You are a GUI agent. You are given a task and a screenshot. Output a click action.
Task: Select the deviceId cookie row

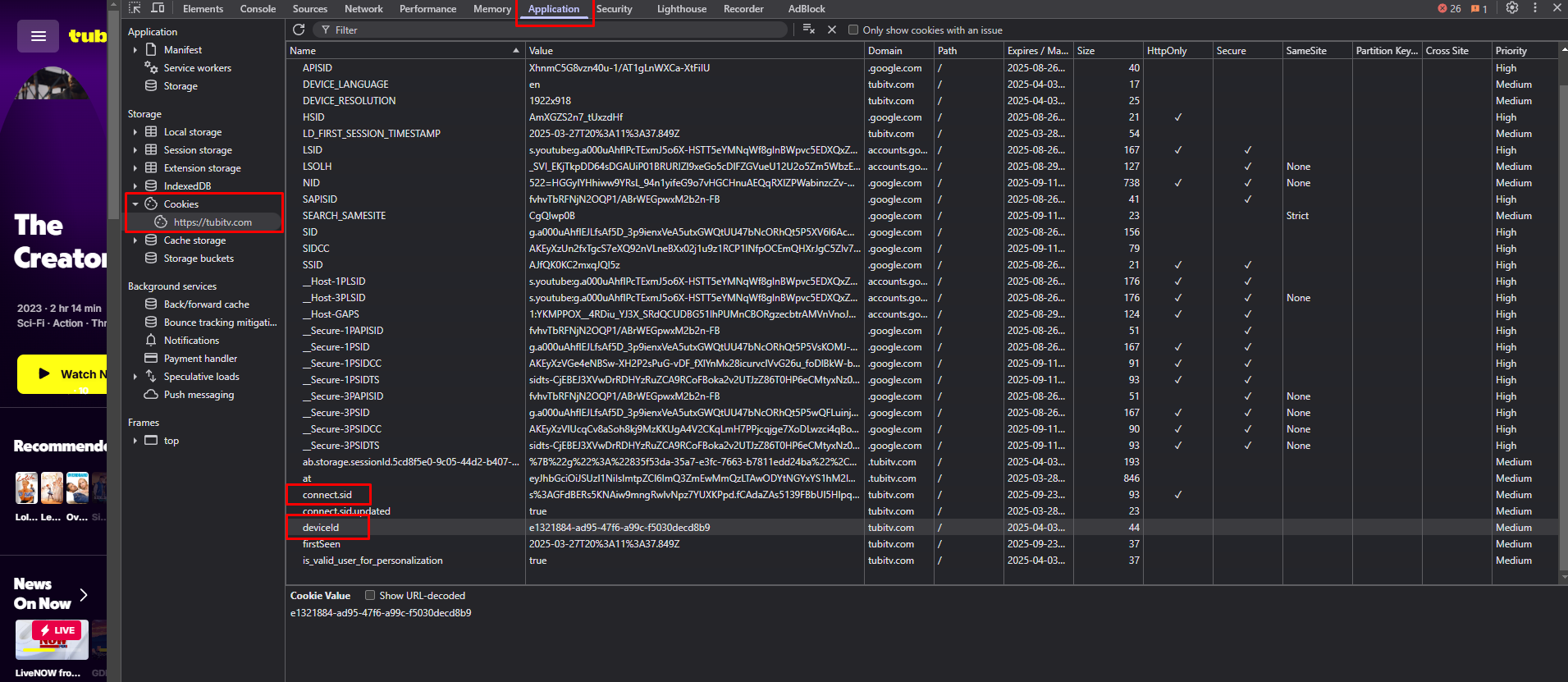pyautogui.click(x=921, y=528)
